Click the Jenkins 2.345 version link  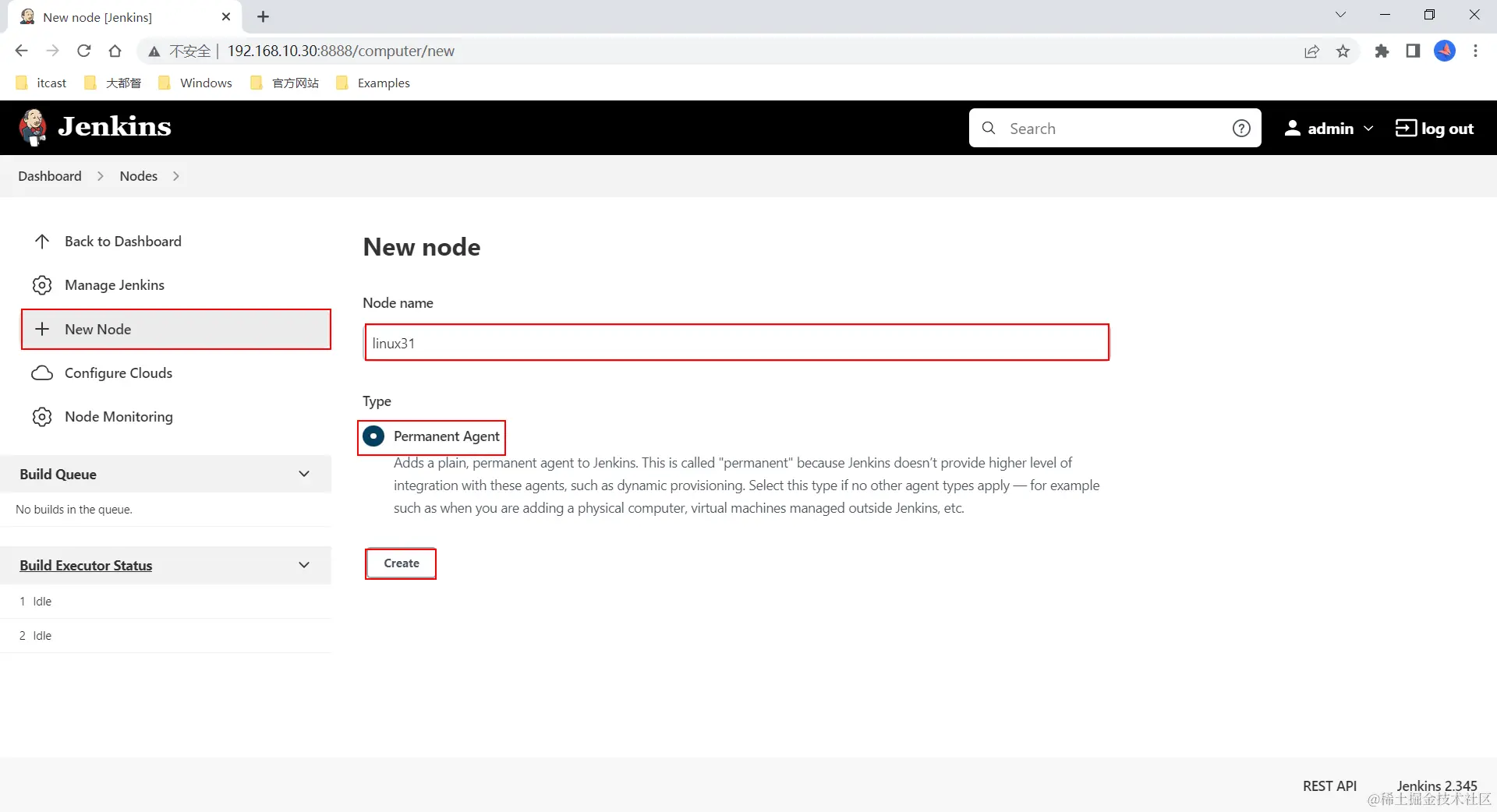(1436, 786)
